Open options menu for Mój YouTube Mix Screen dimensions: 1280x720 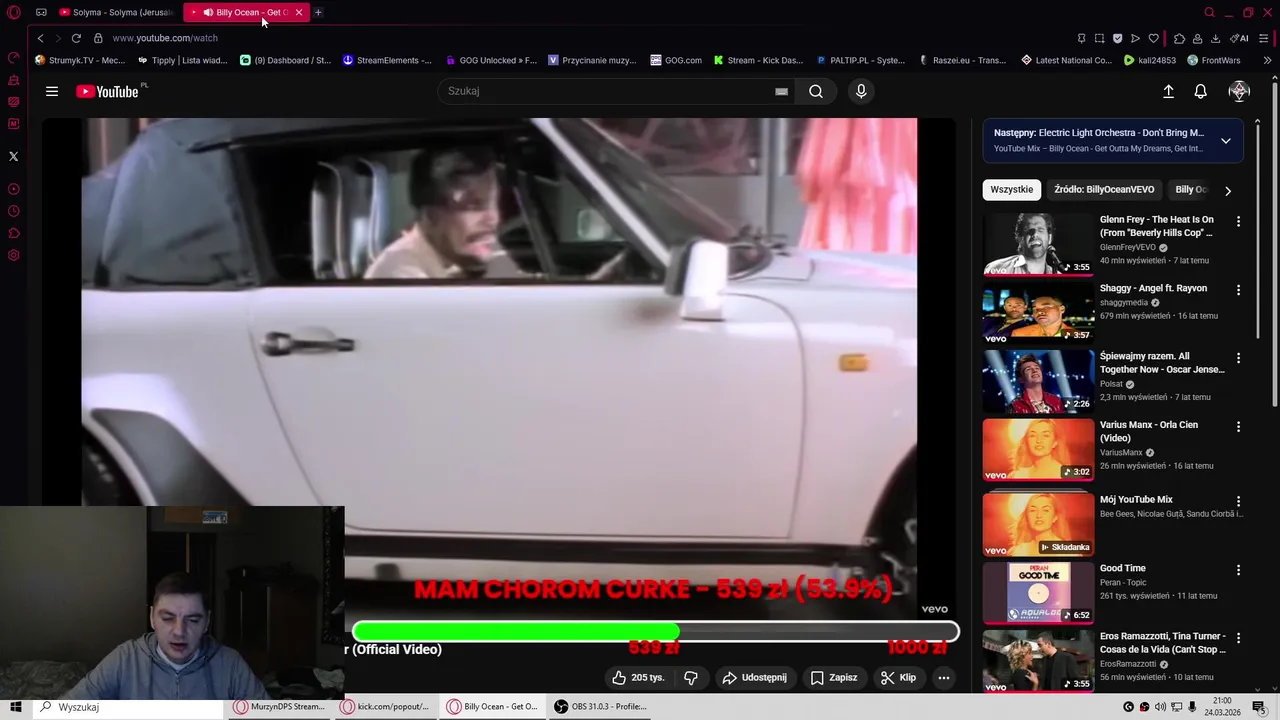tap(1238, 501)
